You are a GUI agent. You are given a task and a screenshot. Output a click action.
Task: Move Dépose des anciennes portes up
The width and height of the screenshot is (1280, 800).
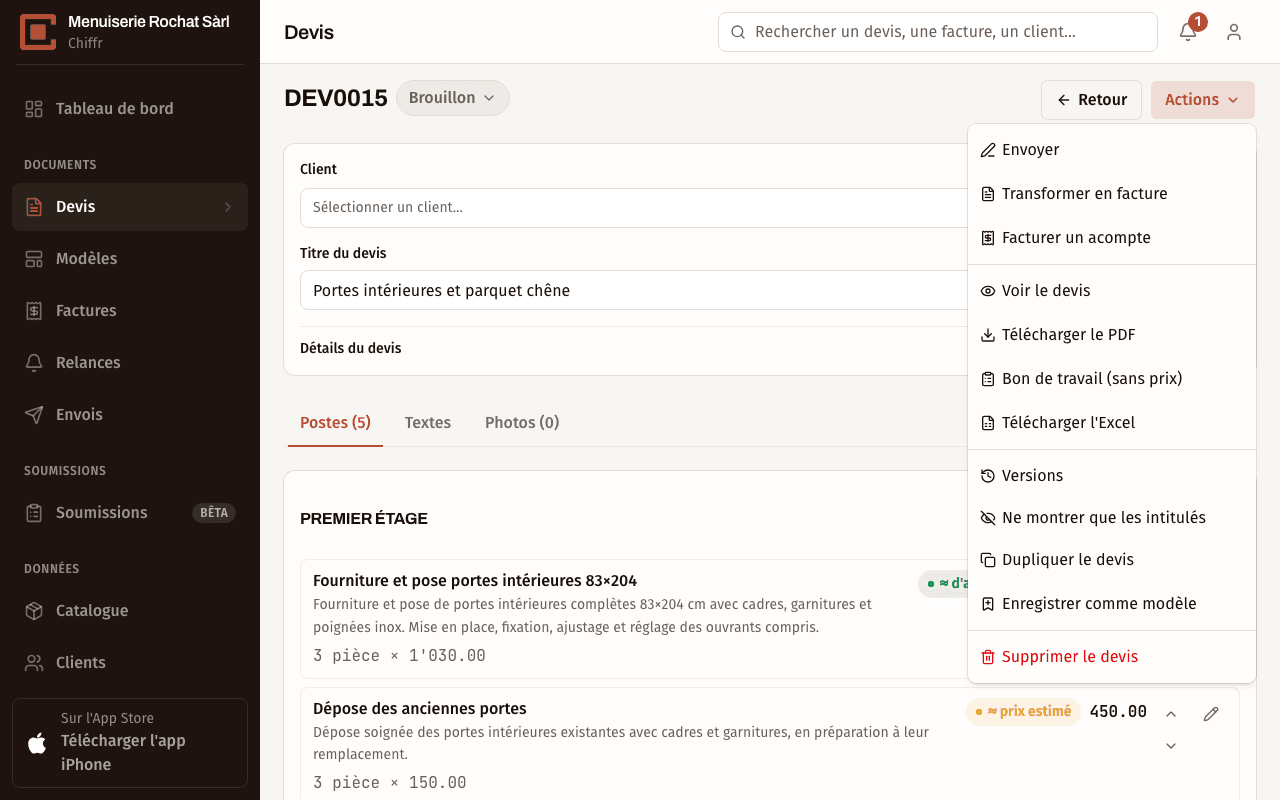coord(1171,714)
